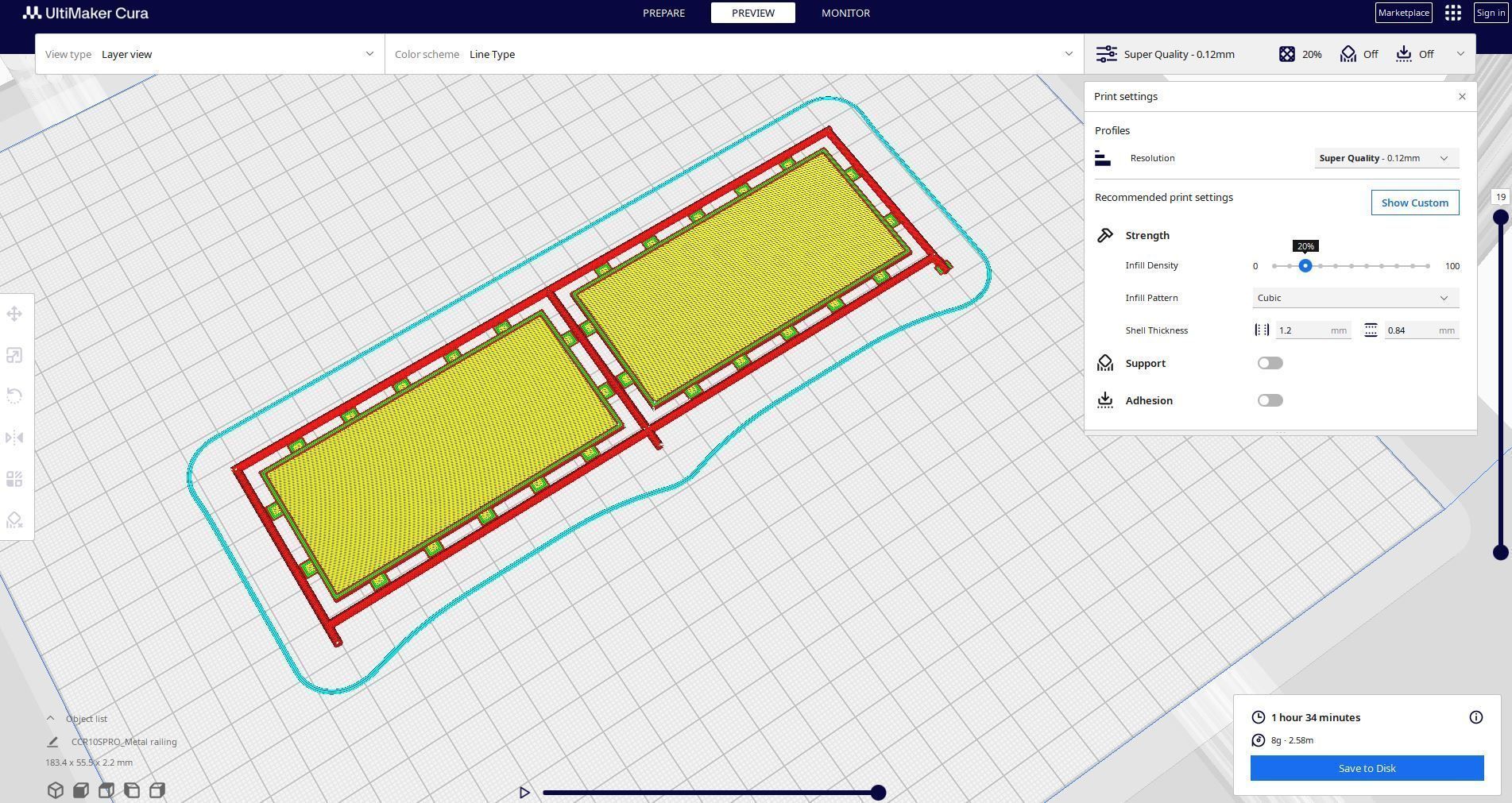
Task: Open the Infill Pattern Cubic dropdown
Action: pos(1355,298)
